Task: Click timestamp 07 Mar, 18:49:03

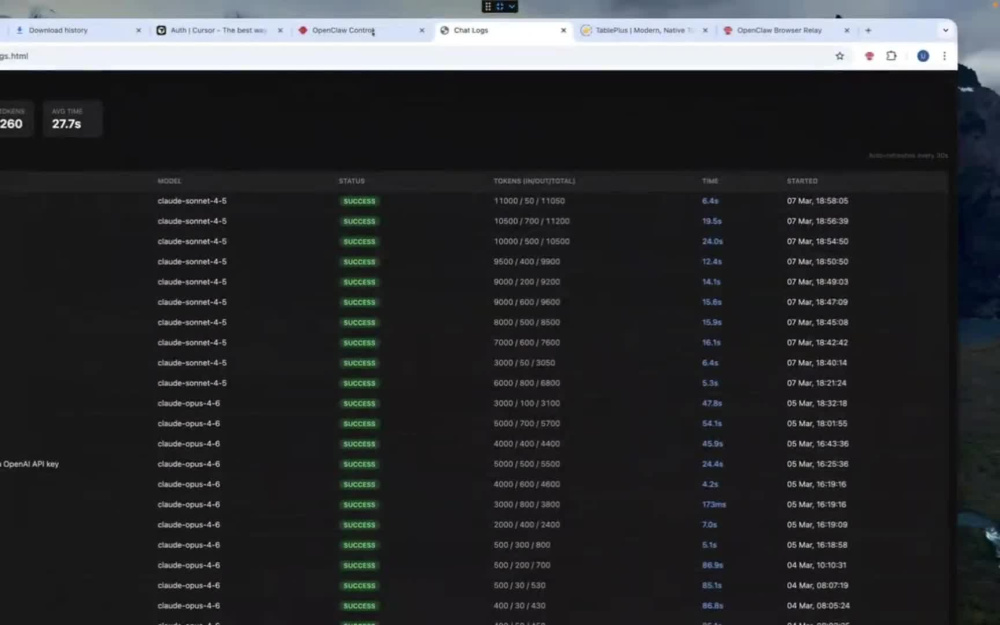Action: (817, 282)
